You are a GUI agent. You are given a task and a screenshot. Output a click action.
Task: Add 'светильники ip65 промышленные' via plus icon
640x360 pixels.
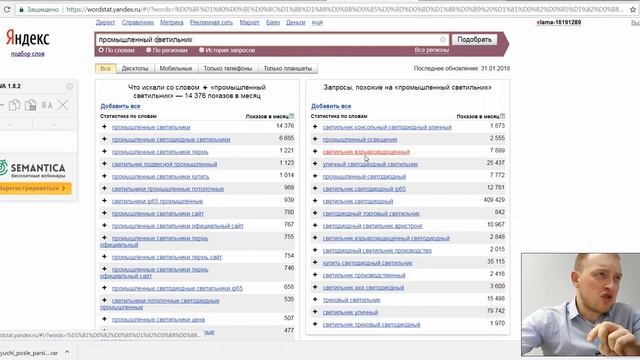(x=104, y=201)
